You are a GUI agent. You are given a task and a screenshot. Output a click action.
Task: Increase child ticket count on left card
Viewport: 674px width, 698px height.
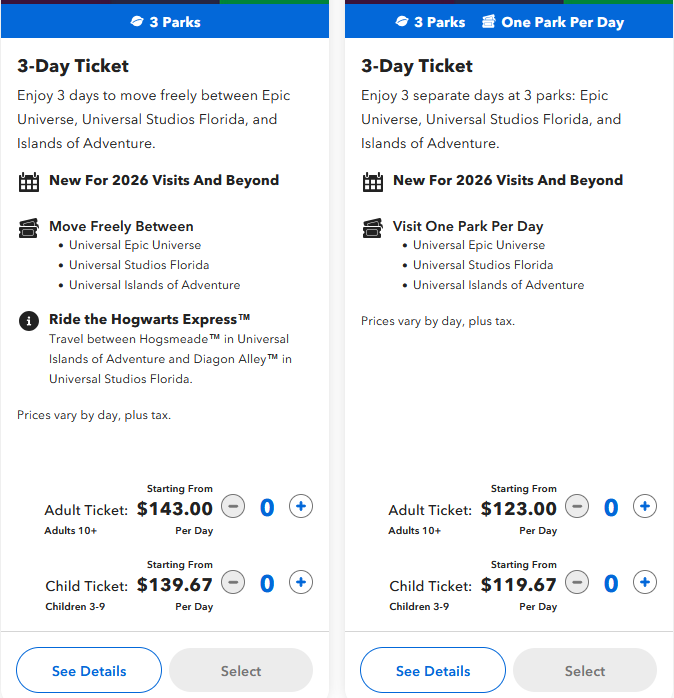coord(301,582)
